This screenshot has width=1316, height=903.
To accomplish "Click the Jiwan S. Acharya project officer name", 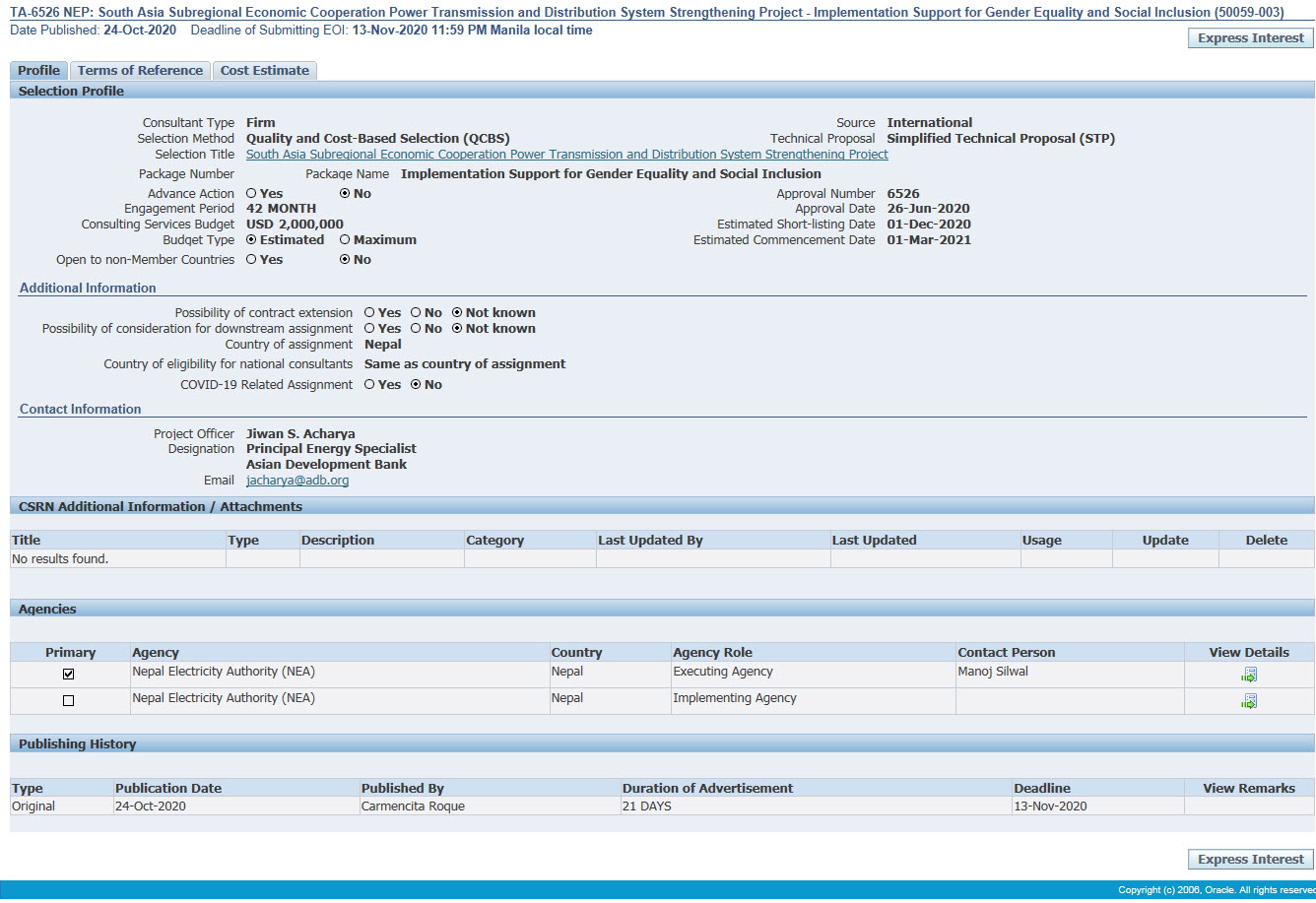I will 300,434.
